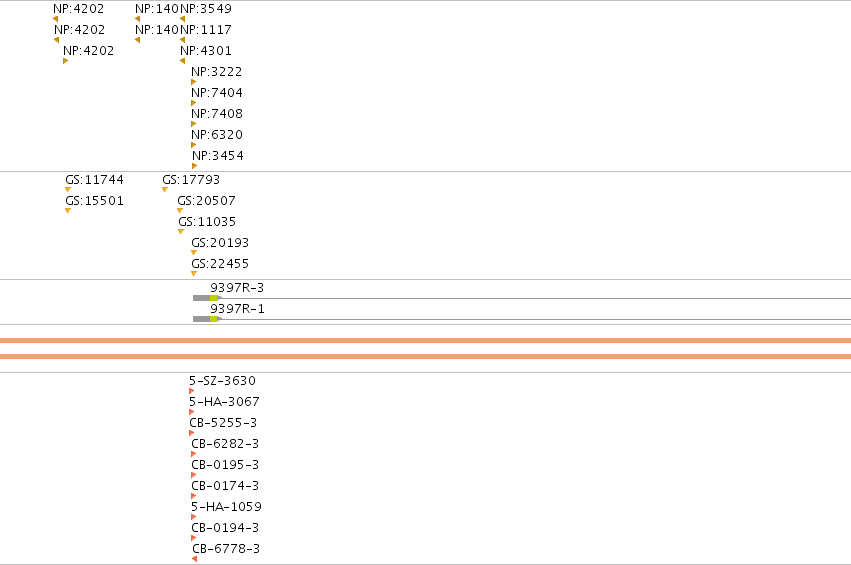Open the CB-0195-3 feature label

(225, 465)
